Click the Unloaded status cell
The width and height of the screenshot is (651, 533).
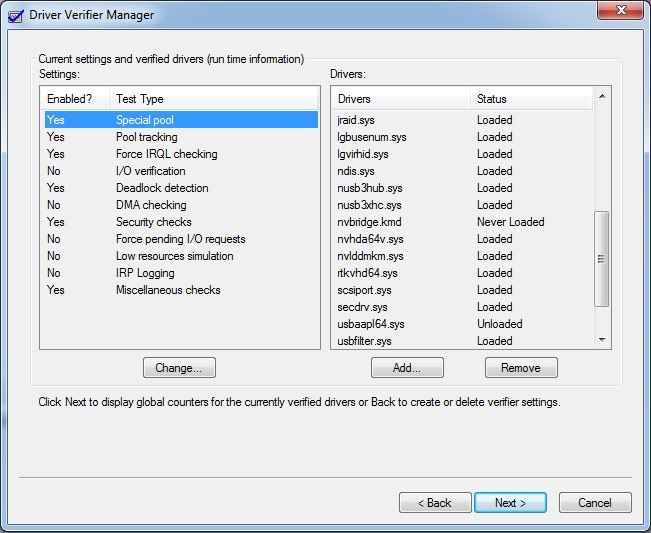pyautogui.click(x=500, y=324)
